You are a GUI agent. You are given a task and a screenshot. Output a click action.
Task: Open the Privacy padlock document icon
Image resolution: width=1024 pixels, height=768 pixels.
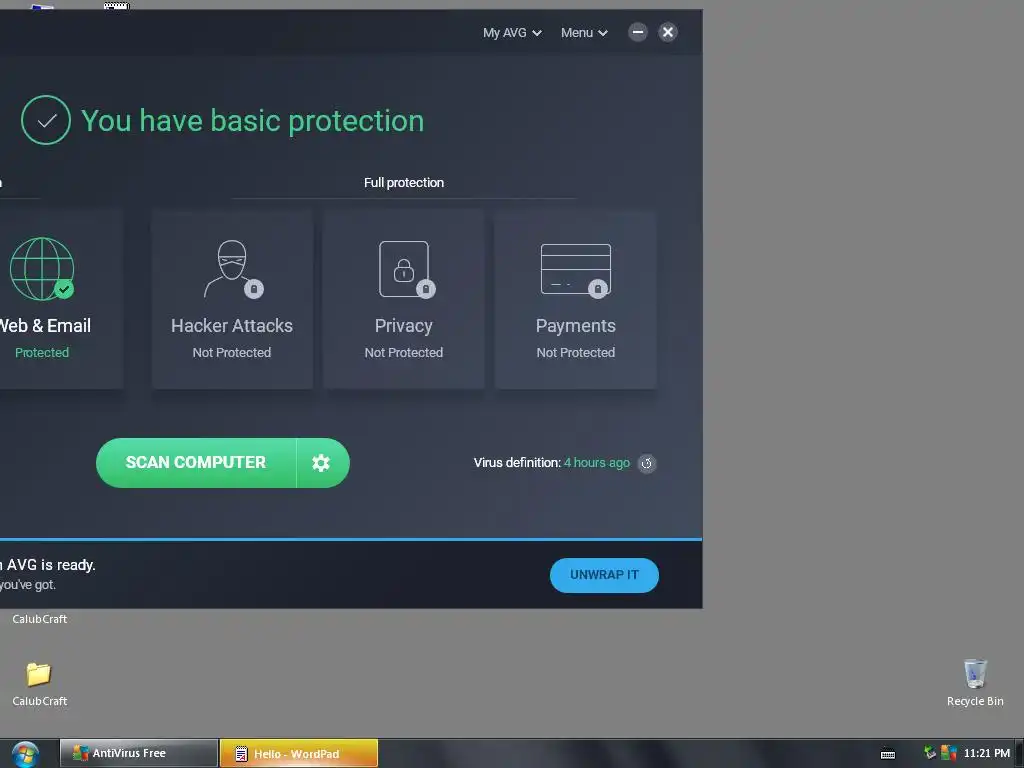(406, 270)
